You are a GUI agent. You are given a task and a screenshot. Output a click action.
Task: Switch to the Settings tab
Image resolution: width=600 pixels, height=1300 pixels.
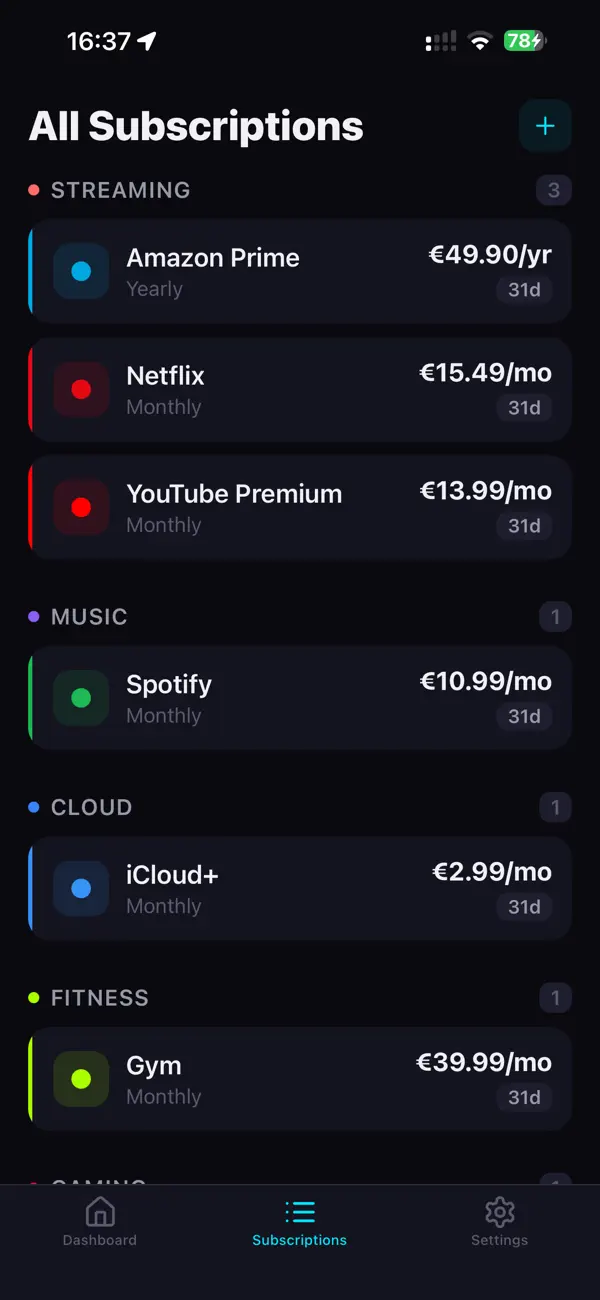(499, 1222)
